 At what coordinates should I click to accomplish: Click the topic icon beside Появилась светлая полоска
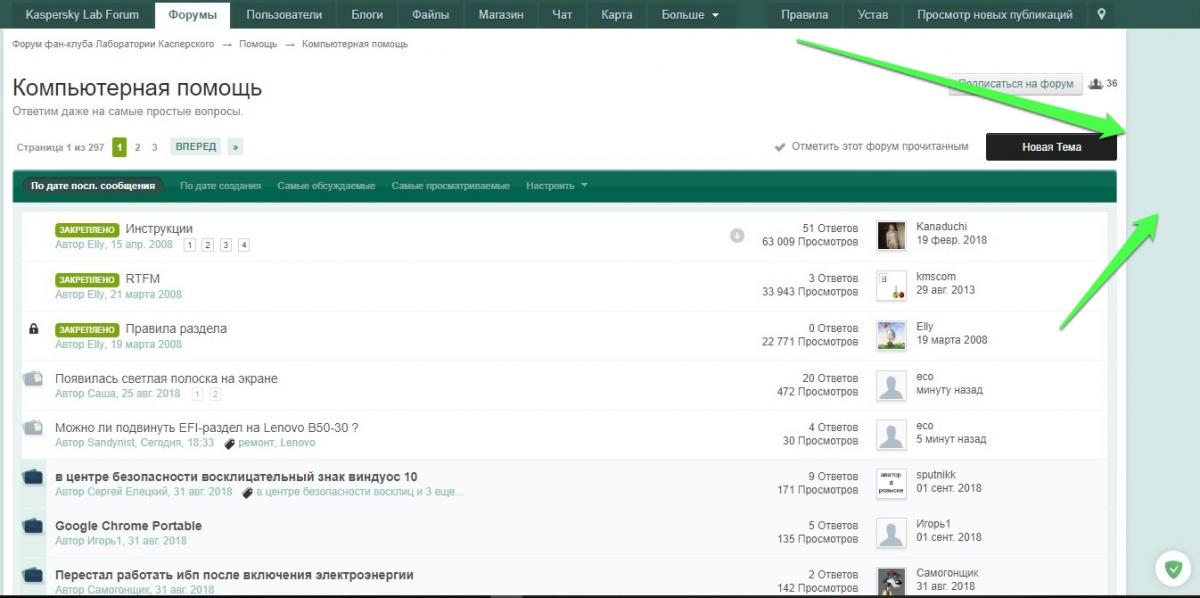33,379
